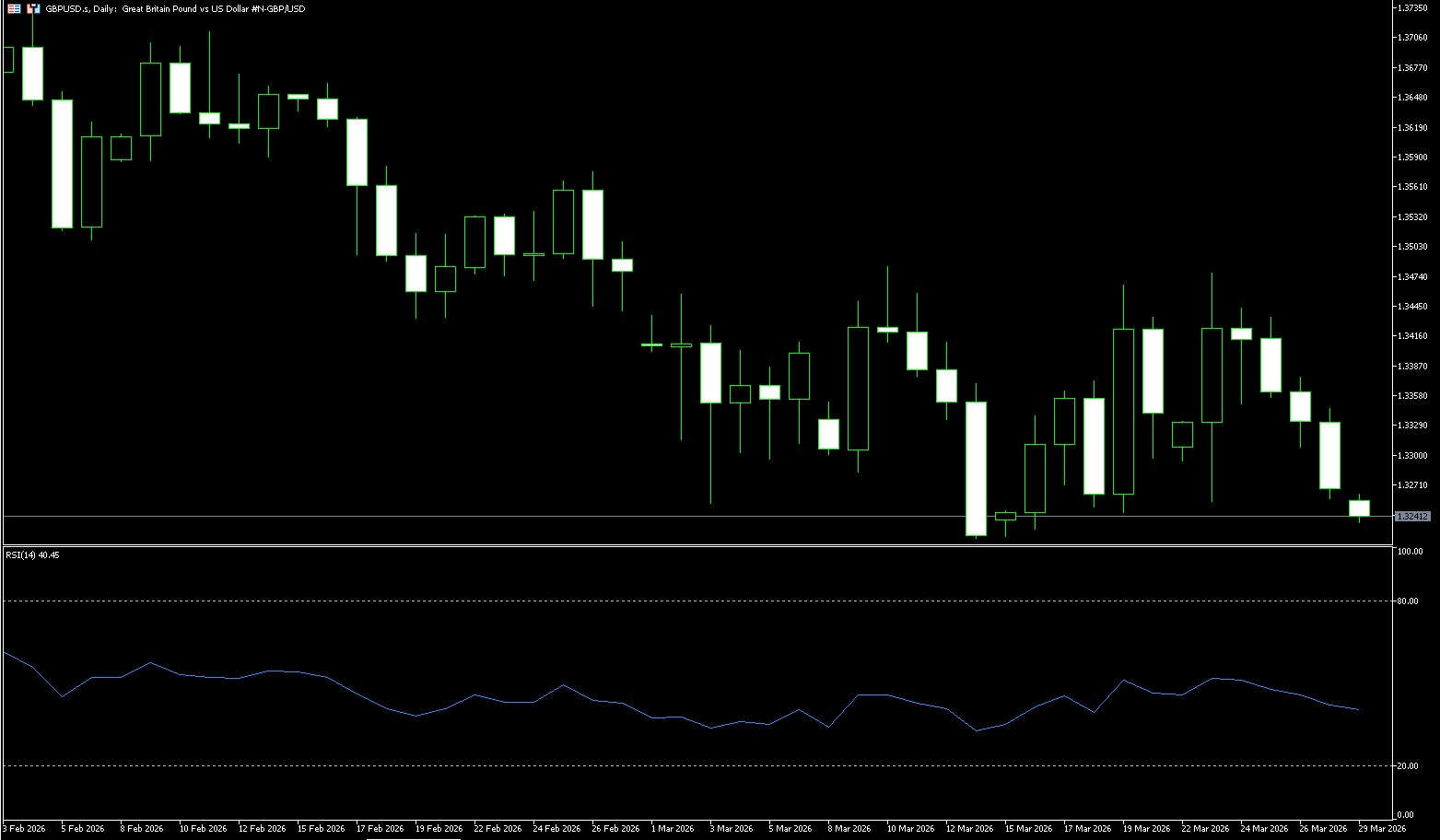Viewport: 1440px width, 840px height.
Task: Click the 17 Feb 2026 date label
Action: point(380,829)
